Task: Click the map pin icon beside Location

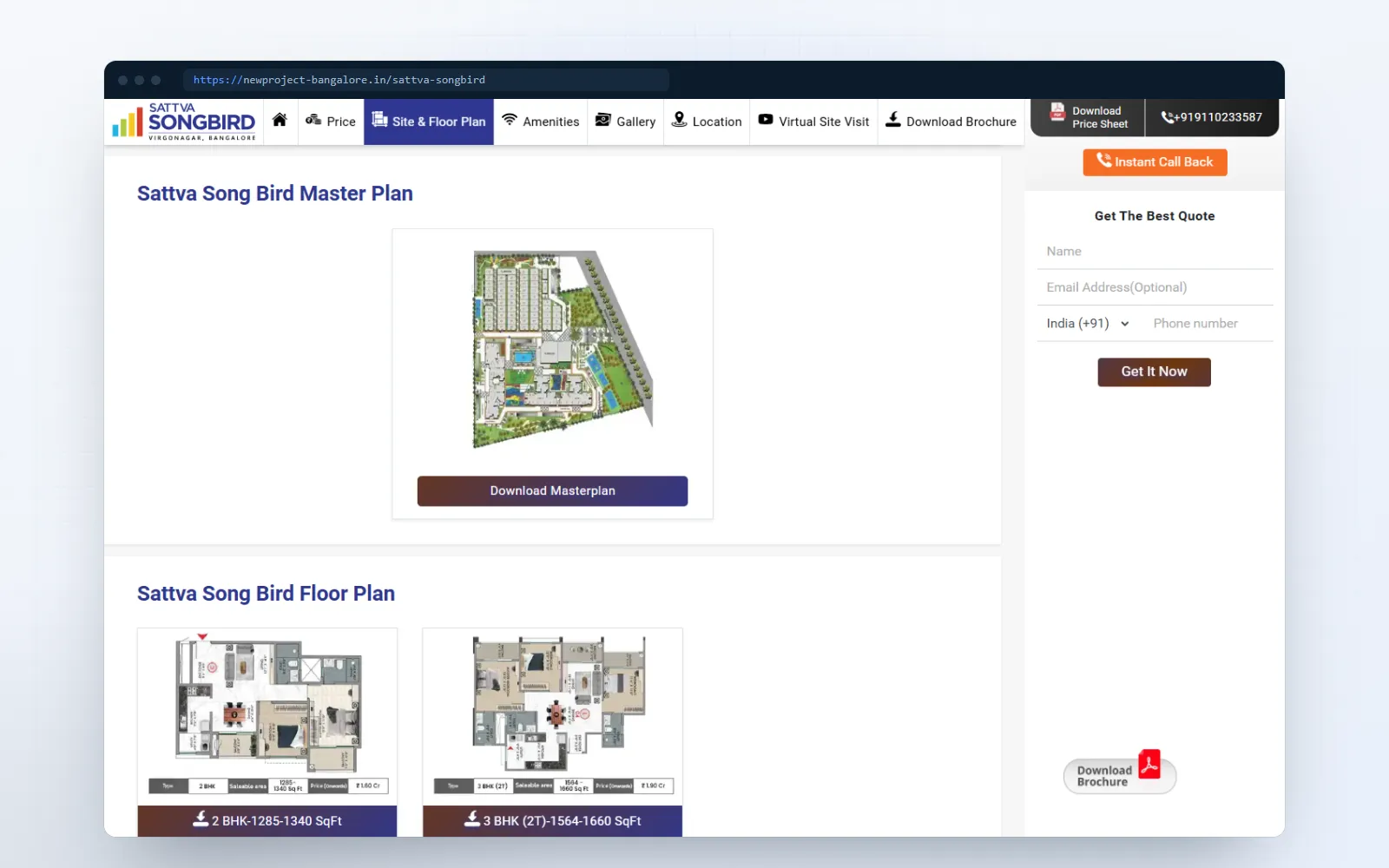Action: click(x=679, y=120)
